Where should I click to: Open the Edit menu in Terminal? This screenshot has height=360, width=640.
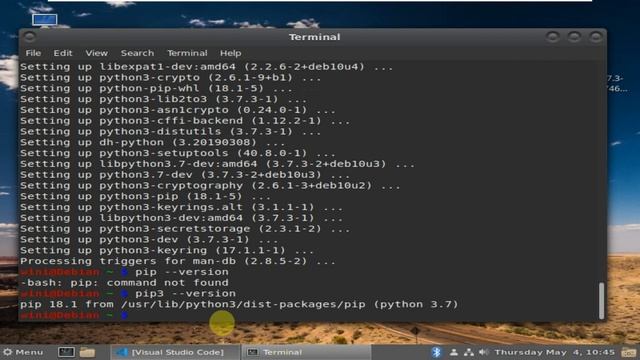(x=63, y=53)
